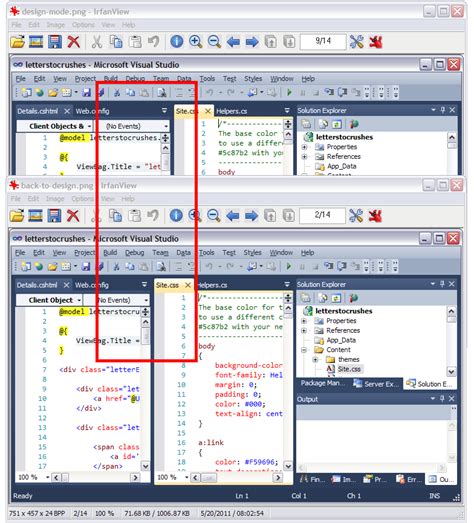Open Client Object dropdown in lower Visual Studio
Screen dimensions: 474x523
(x=79, y=300)
